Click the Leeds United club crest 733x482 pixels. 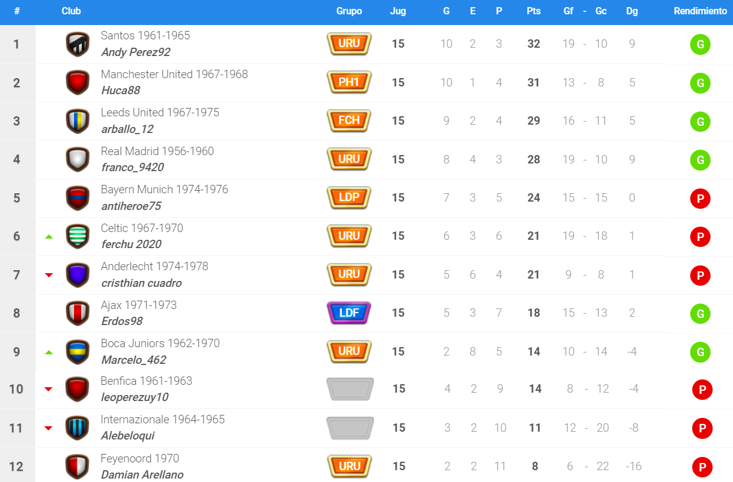pos(78,121)
